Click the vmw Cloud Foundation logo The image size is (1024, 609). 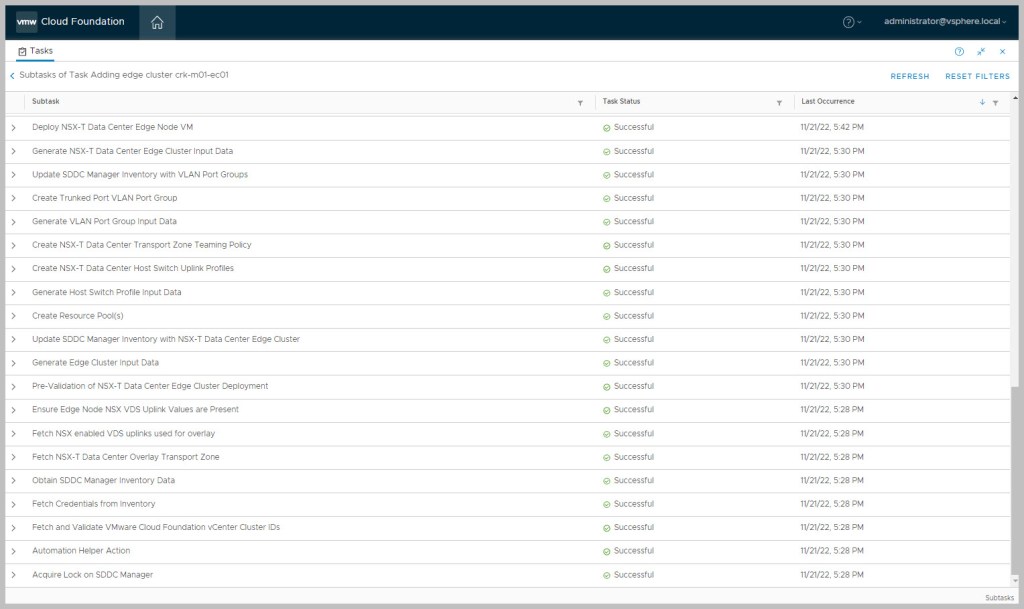click(x=70, y=22)
